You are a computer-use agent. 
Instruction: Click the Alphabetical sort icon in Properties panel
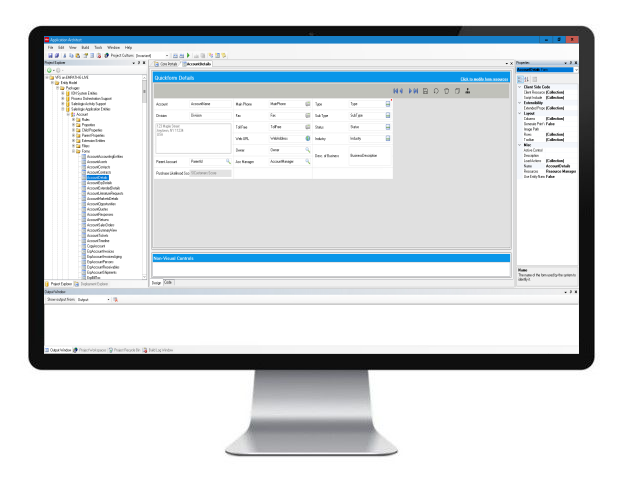(527, 79)
